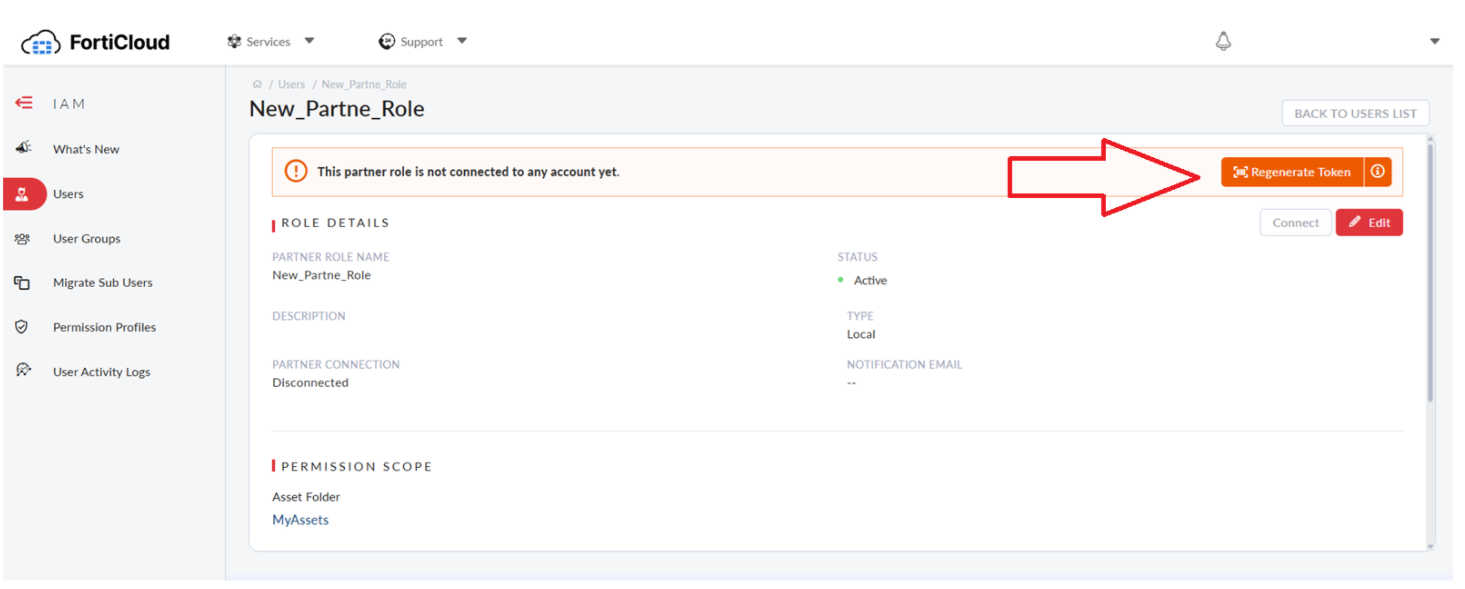Click New_Partne_Role name value under Partner Role Name

coord(322,275)
